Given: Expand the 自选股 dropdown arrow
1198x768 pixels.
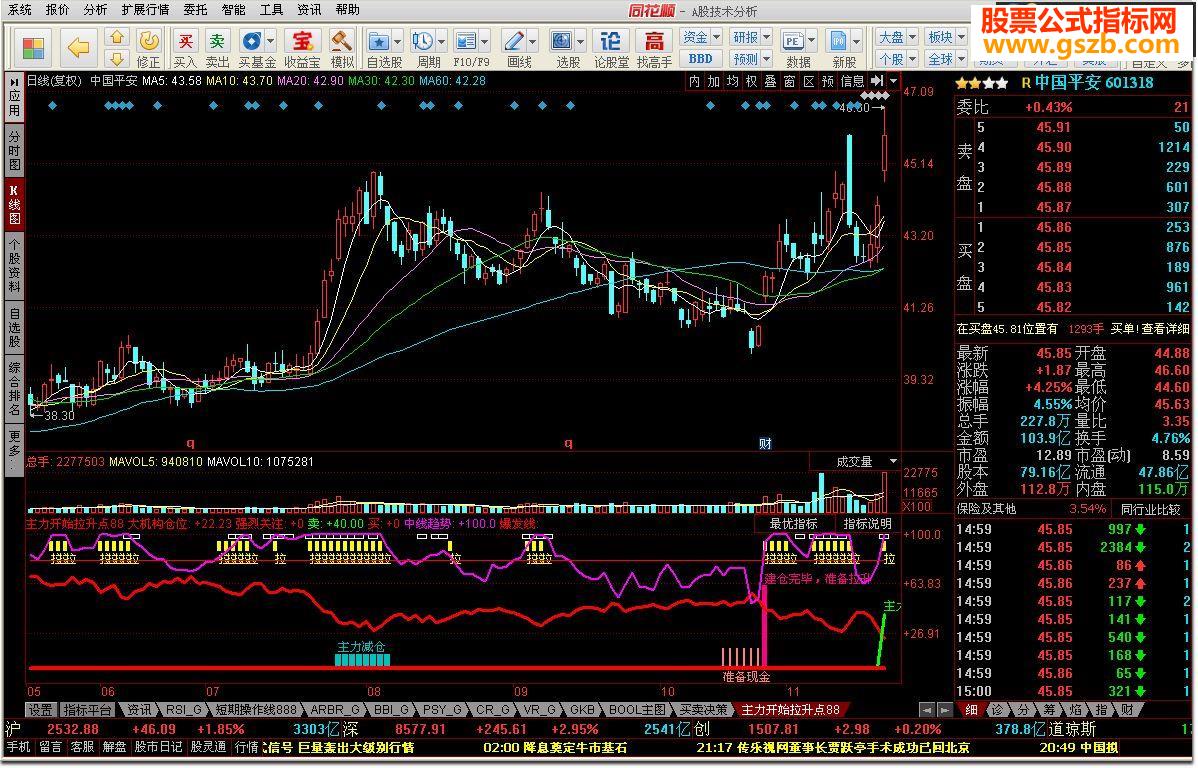Looking at the screenshot, I should click(x=397, y=41).
